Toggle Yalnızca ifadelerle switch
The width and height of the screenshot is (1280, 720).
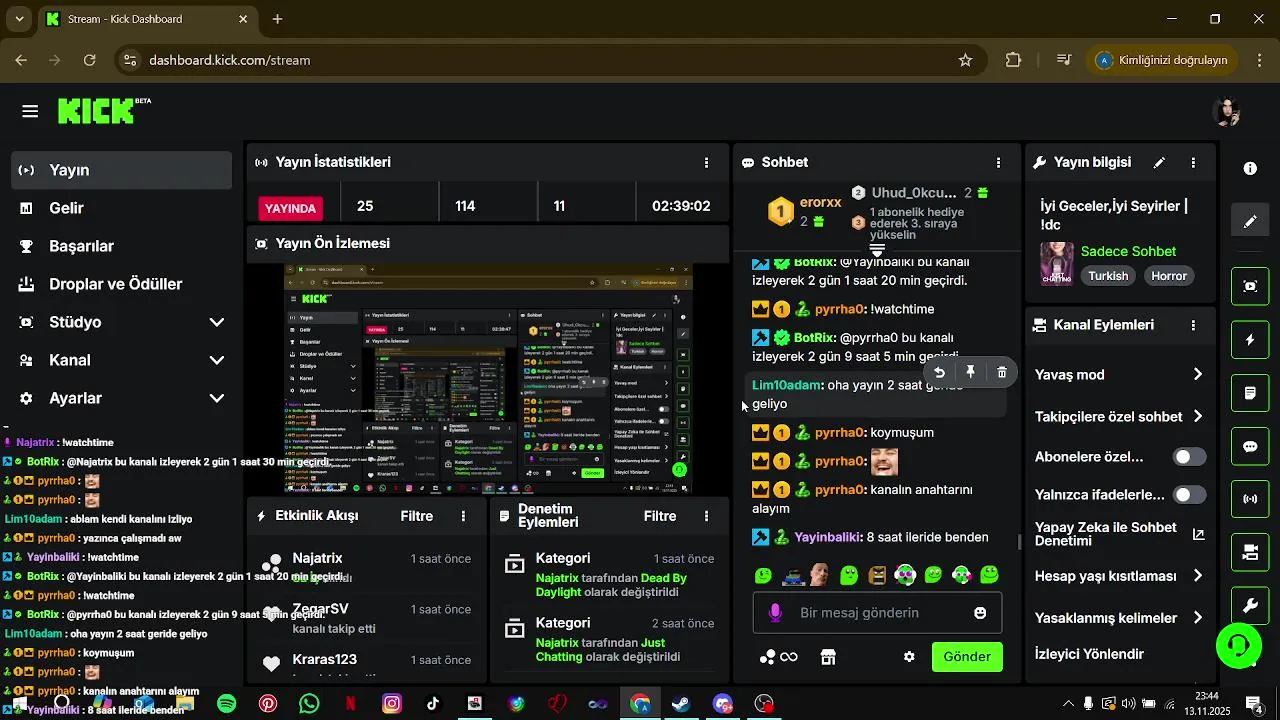point(1189,495)
